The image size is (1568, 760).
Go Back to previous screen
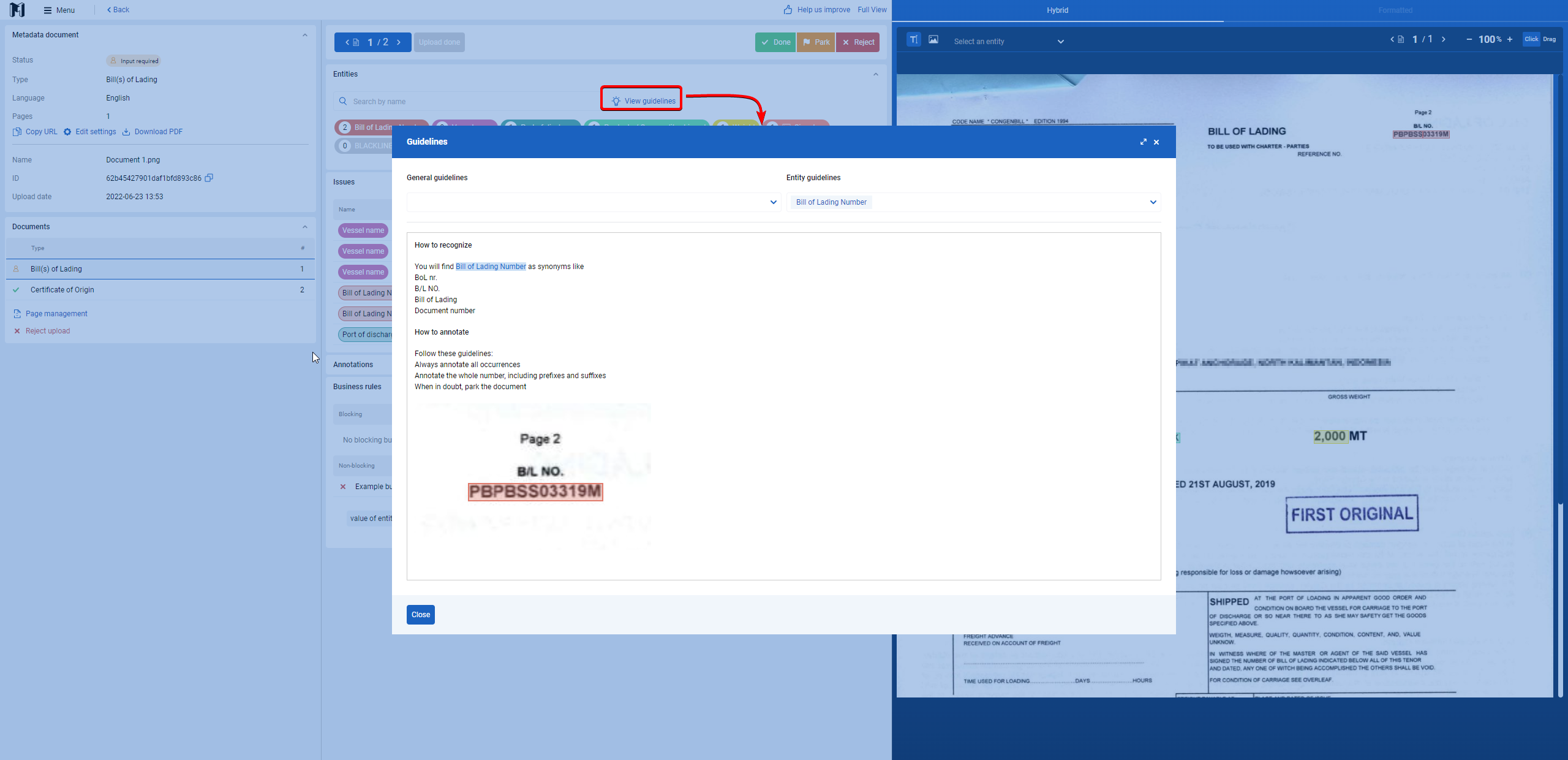tap(118, 10)
